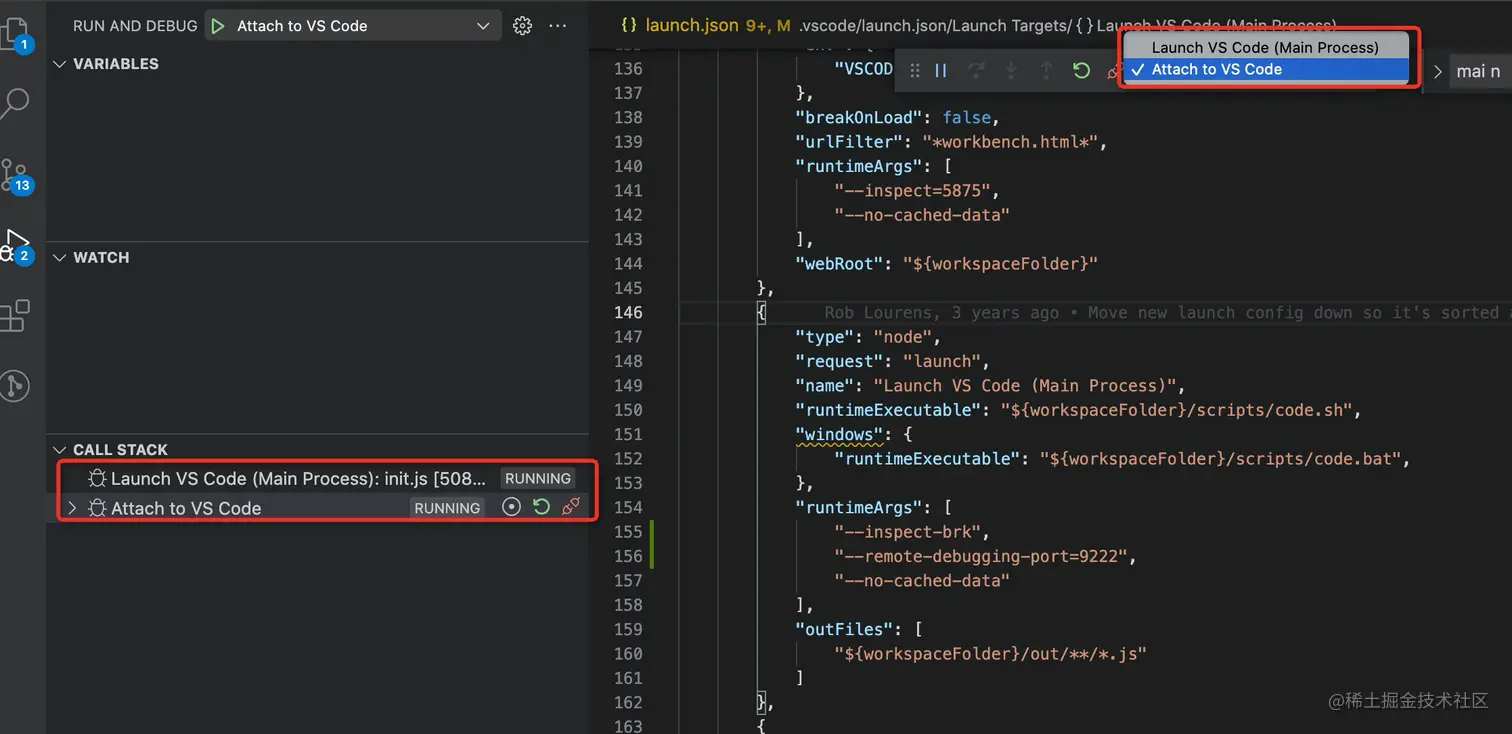Click the .vscode/launch.json breadcrumb path

pyautogui.click(x=865, y=25)
